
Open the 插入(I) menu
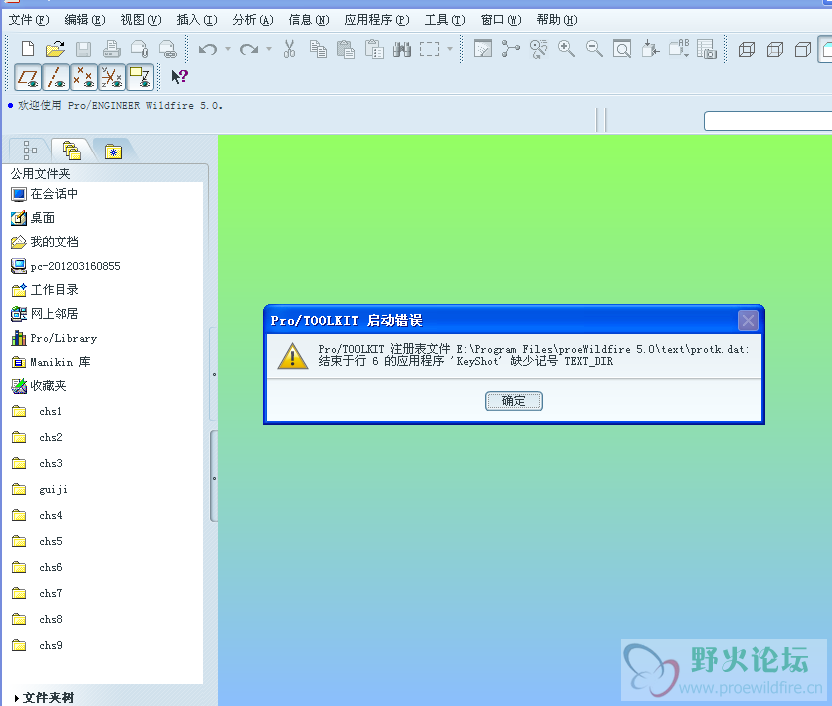(x=197, y=20)
